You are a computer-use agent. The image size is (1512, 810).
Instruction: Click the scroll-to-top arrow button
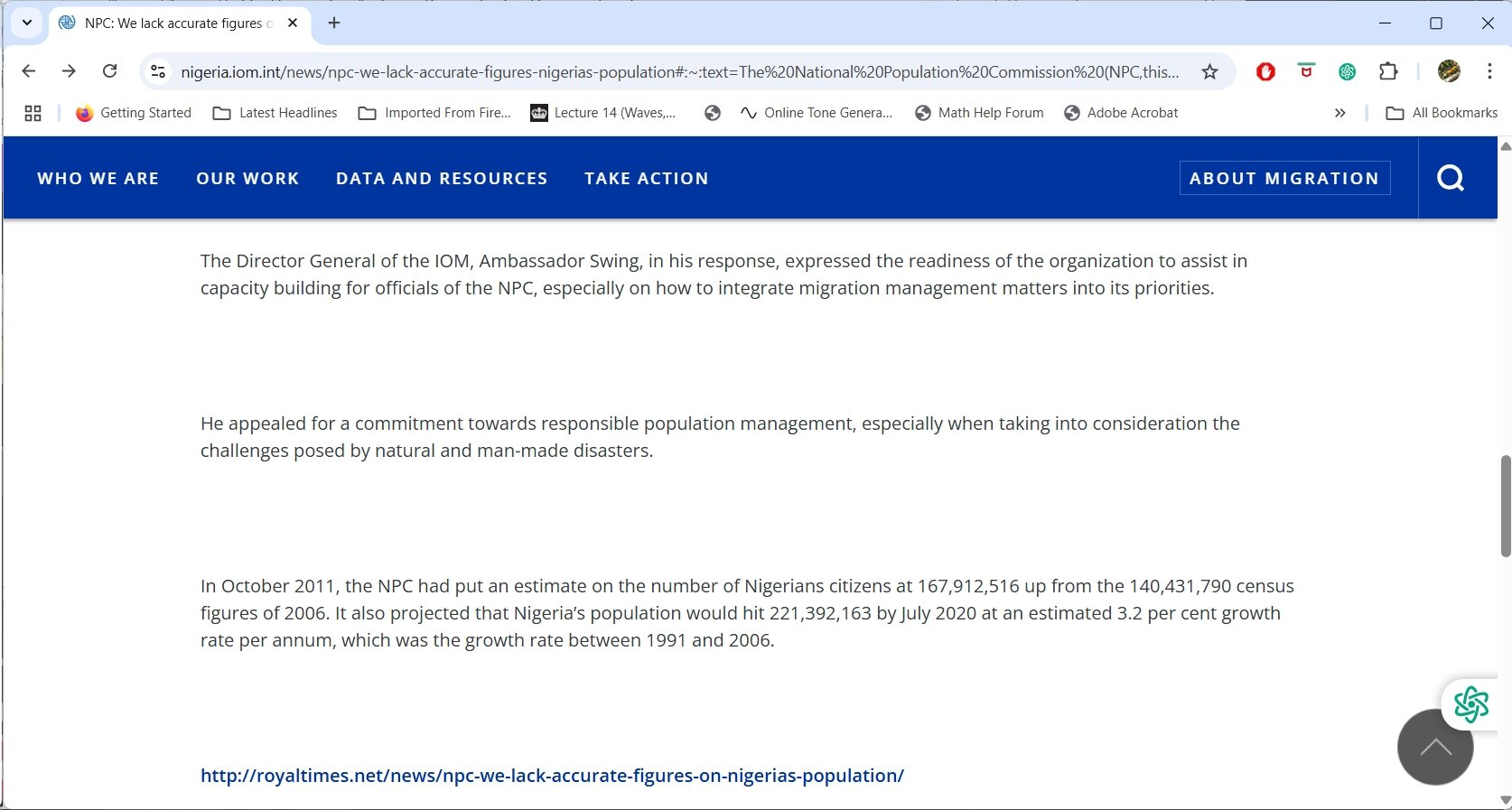(x=1434, y=748)
